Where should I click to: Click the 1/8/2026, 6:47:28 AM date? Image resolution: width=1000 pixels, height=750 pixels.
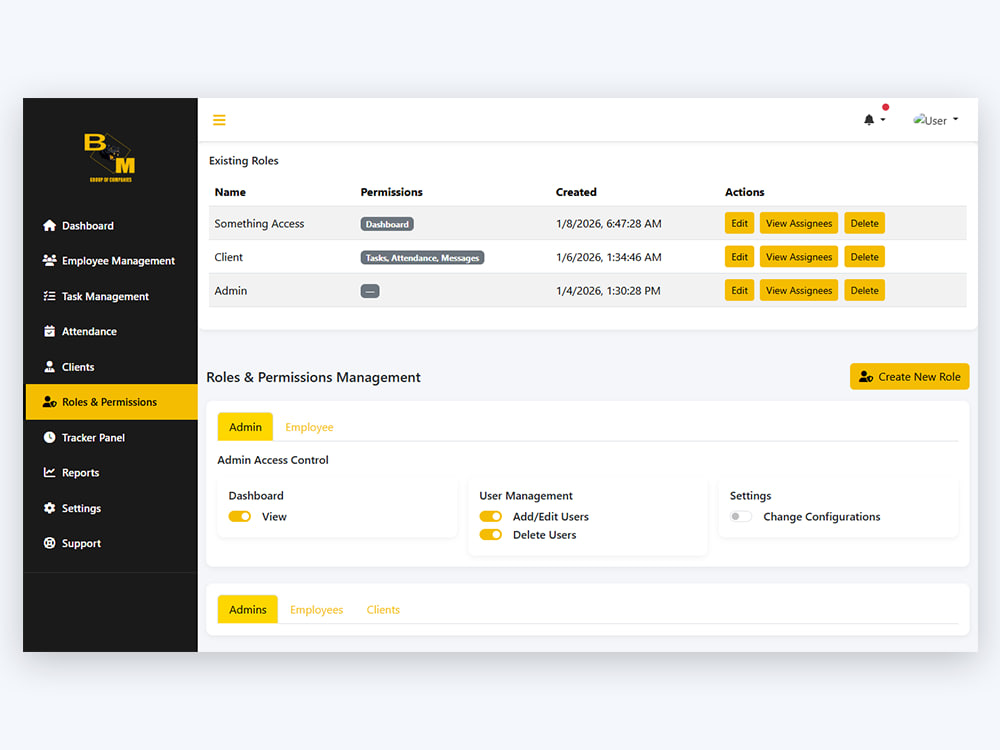[608, 223]
